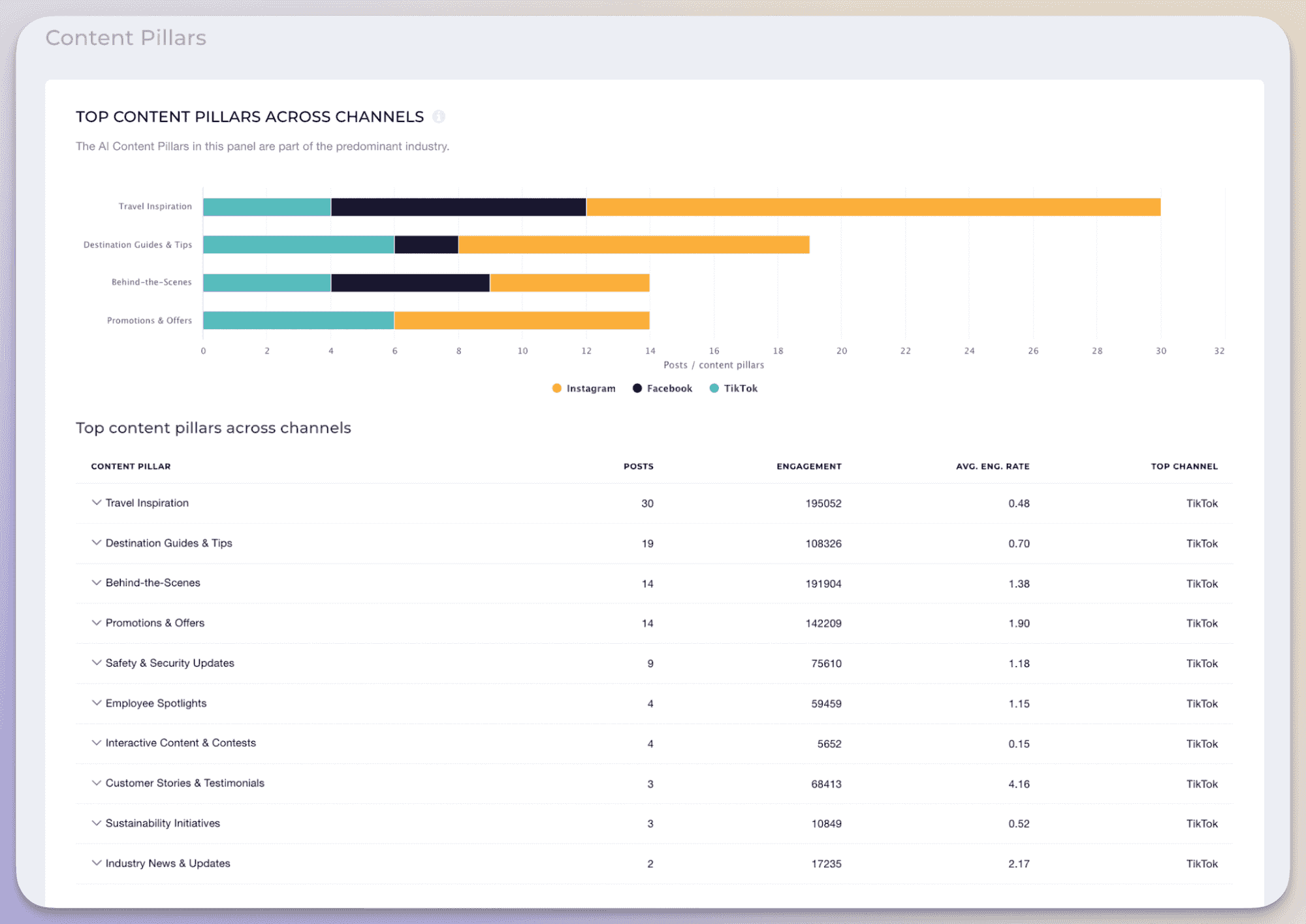Expand the Sustainability Initiatives row
The height and width of the screenshot is (924, 1306).
(97, 823)
